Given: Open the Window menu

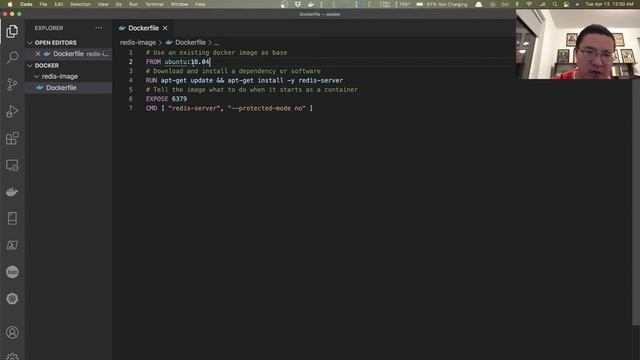Looking at the screenshot, I should tap(180, 4).
